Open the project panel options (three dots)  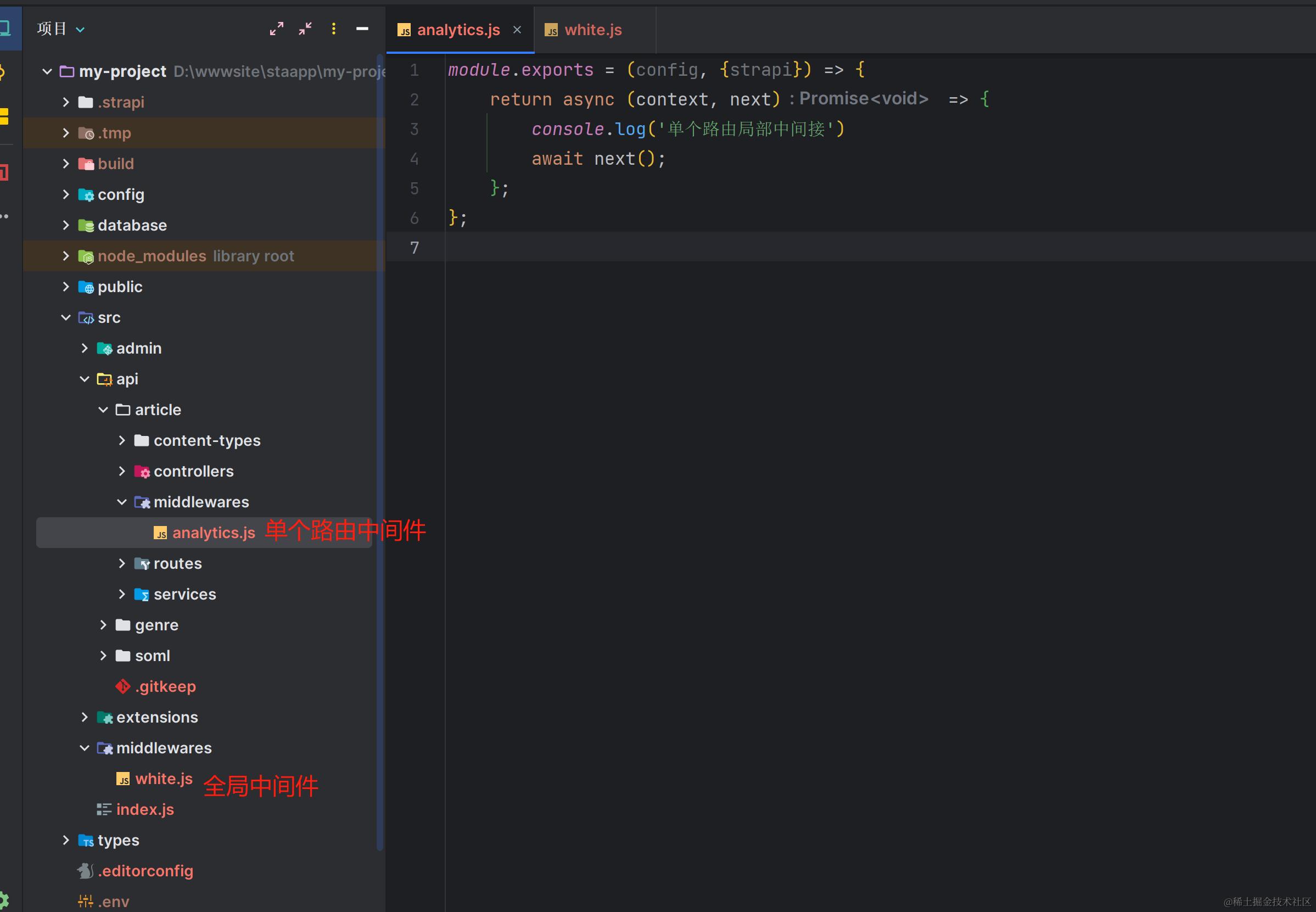pyautogui.click(x=334, y=29)
